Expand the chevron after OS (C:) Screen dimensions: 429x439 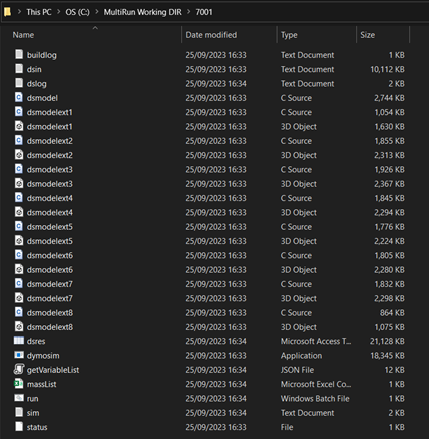pyautogui.click(x=97, y=12)
